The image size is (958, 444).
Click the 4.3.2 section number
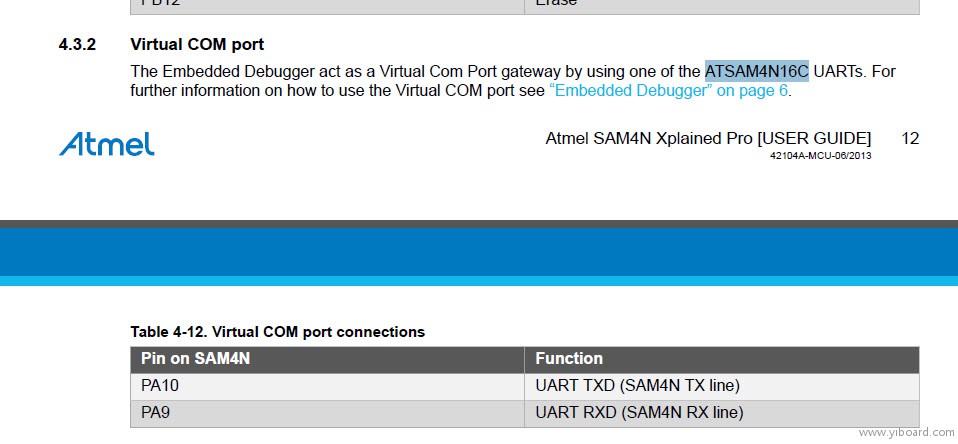77,45
